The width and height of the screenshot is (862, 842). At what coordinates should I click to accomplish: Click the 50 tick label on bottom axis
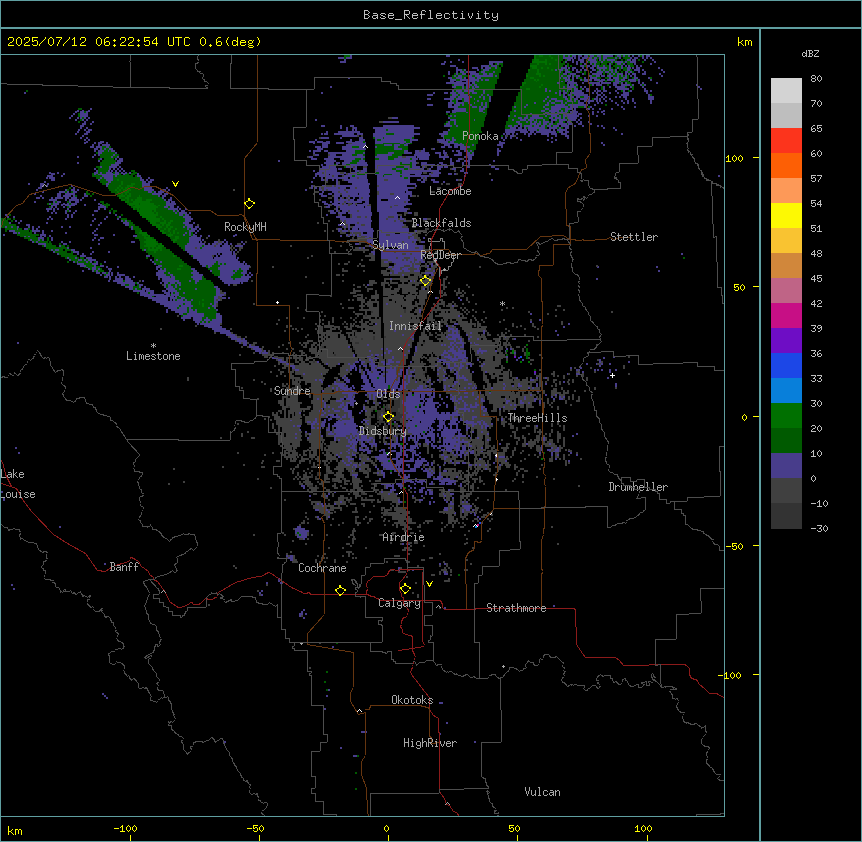pyautogui.click(x=514, y=828)
